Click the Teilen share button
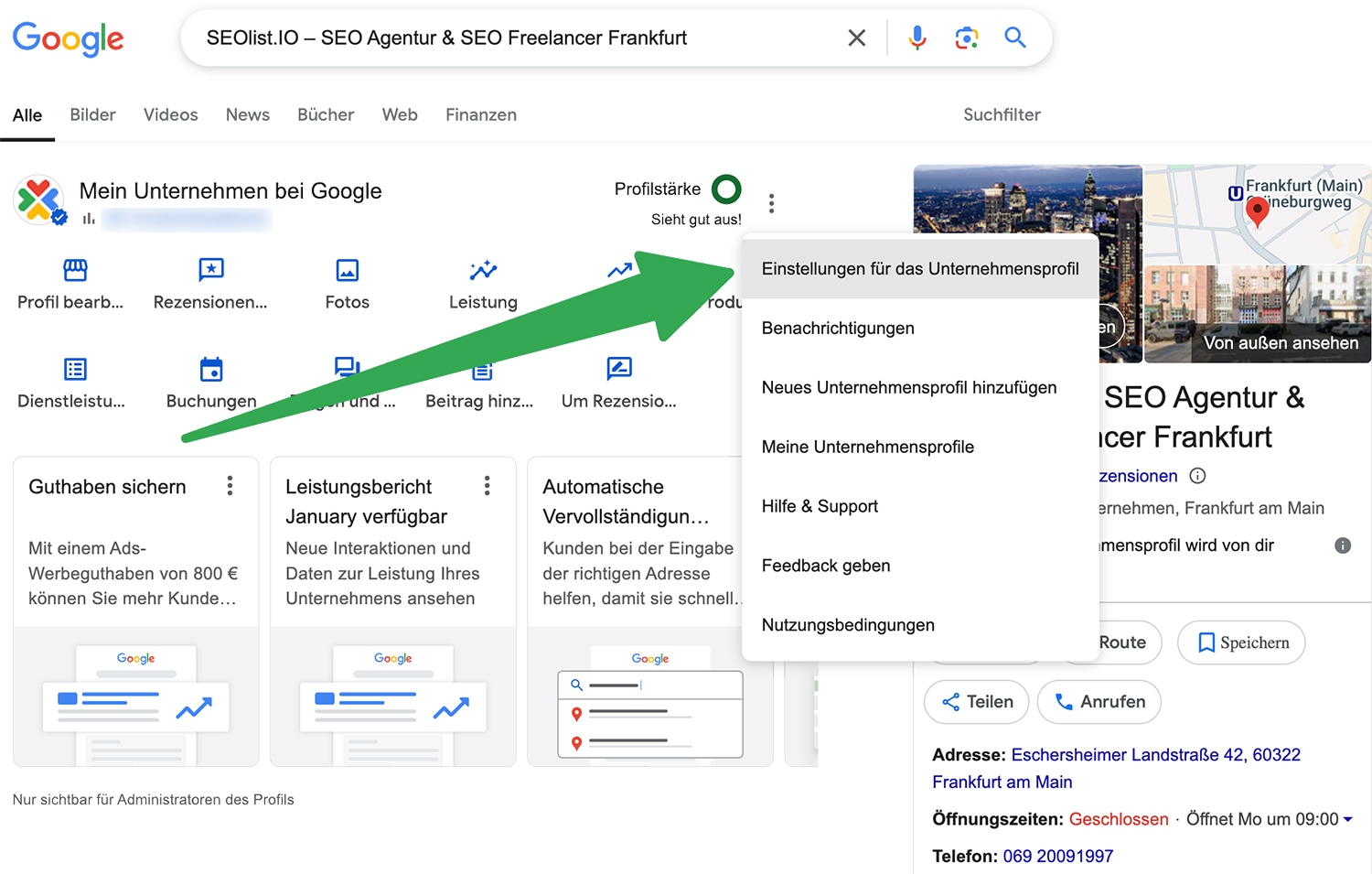 point(976,702)
